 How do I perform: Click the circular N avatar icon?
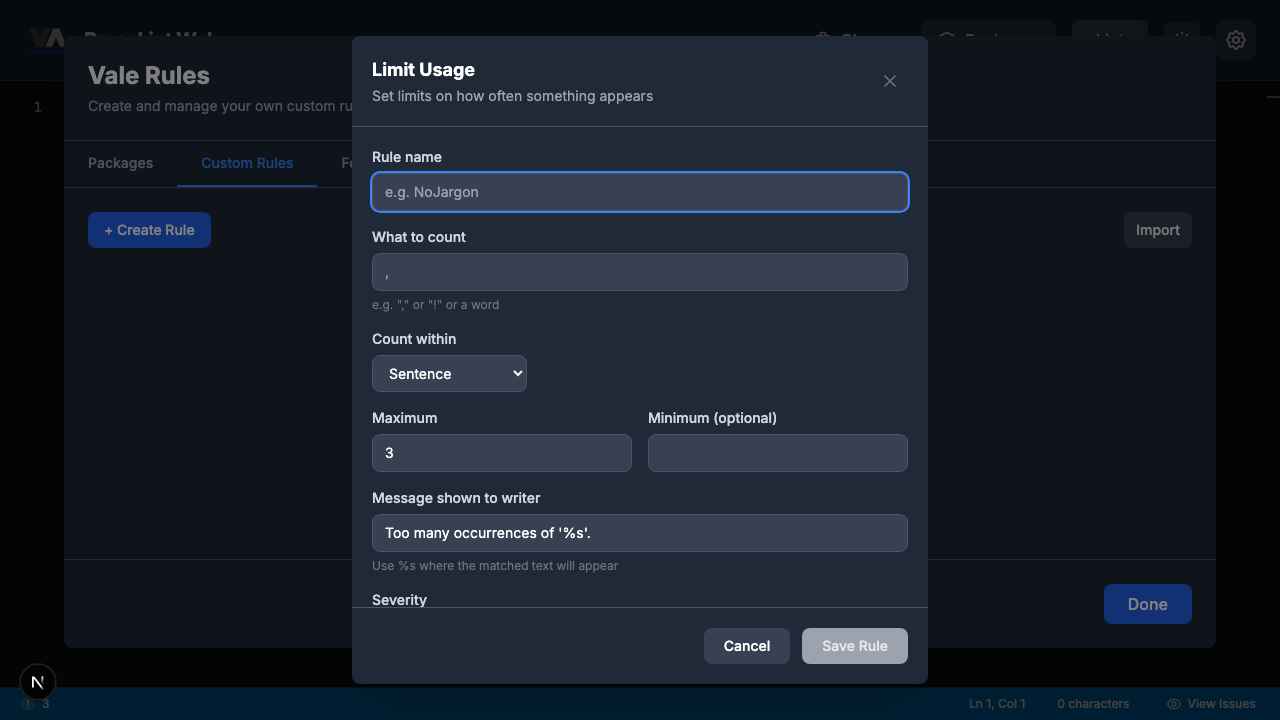(37, 681)
